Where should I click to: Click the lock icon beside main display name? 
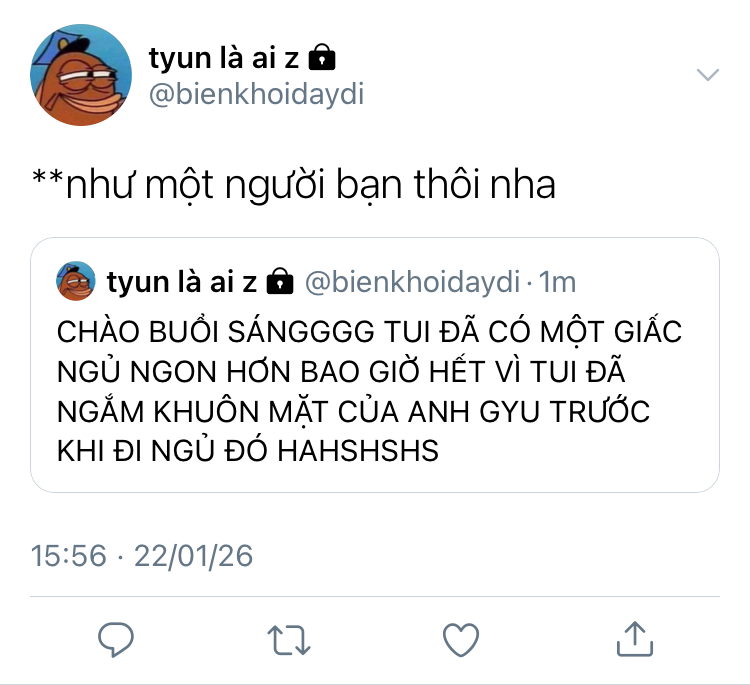322,57
